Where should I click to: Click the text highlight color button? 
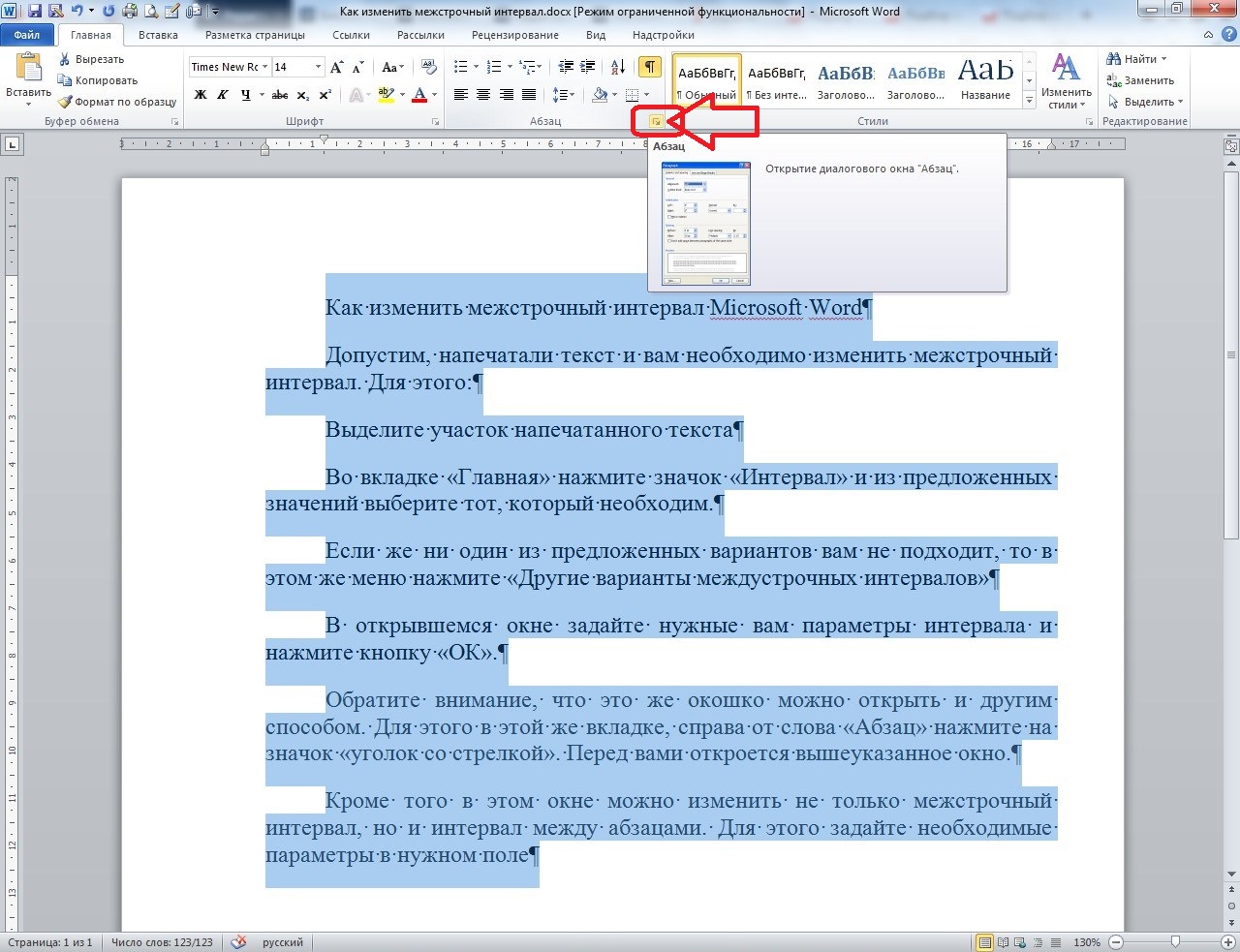[386, 95]
